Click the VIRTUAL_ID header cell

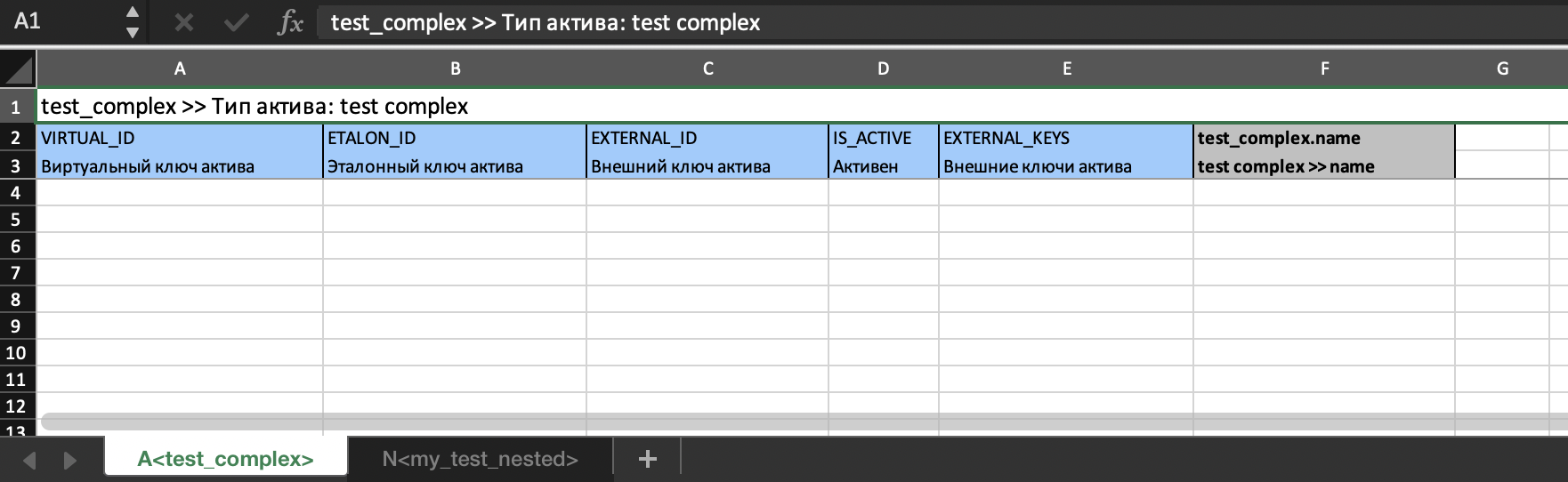pos(180,138)
